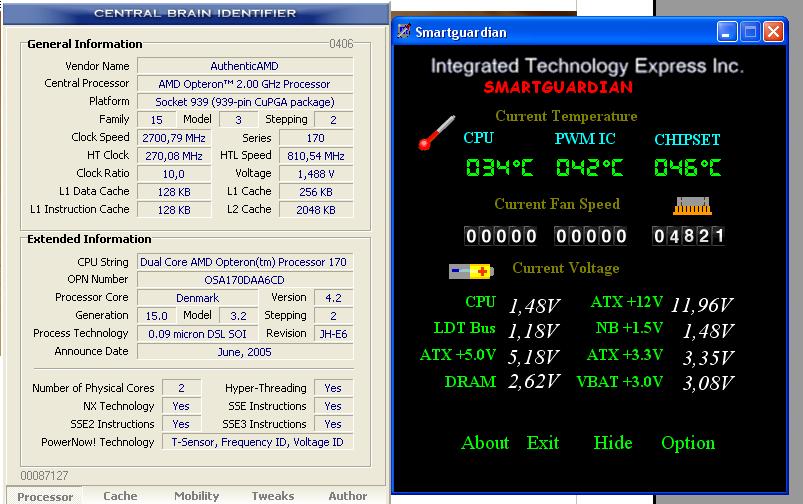803x504 pixels.
Task: Hide the Smartguardian monitor
Action: [612, 443]
